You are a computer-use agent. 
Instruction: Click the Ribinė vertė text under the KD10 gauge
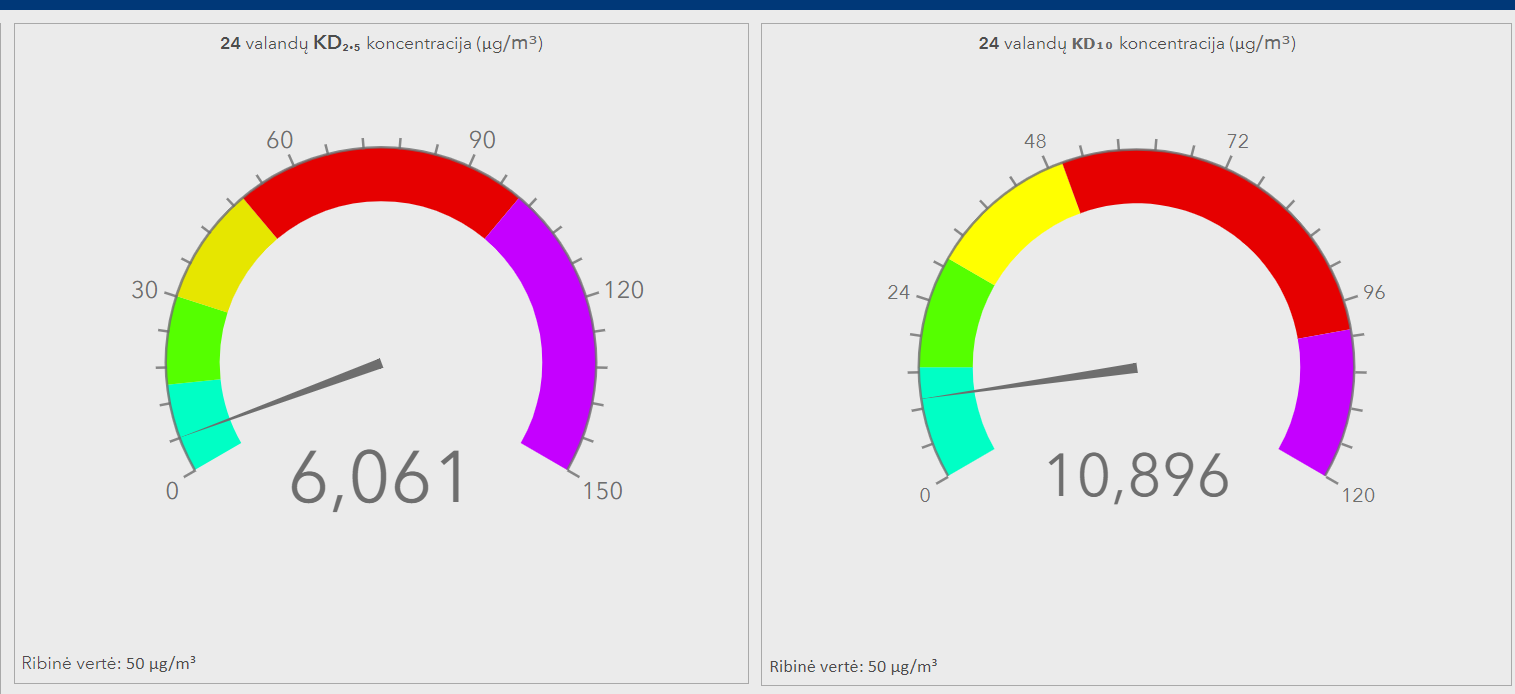[x=853, y=666]
